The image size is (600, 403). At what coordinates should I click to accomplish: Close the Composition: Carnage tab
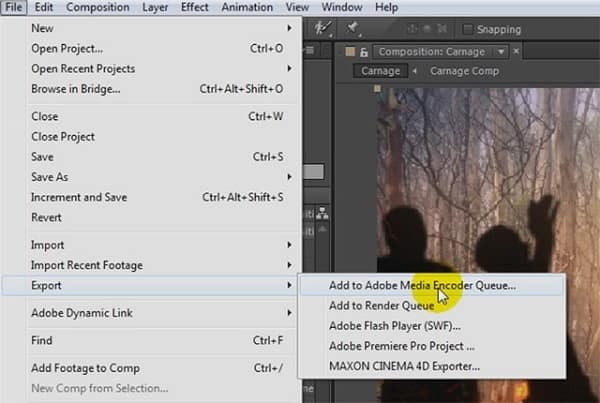[x=516, y=51]
